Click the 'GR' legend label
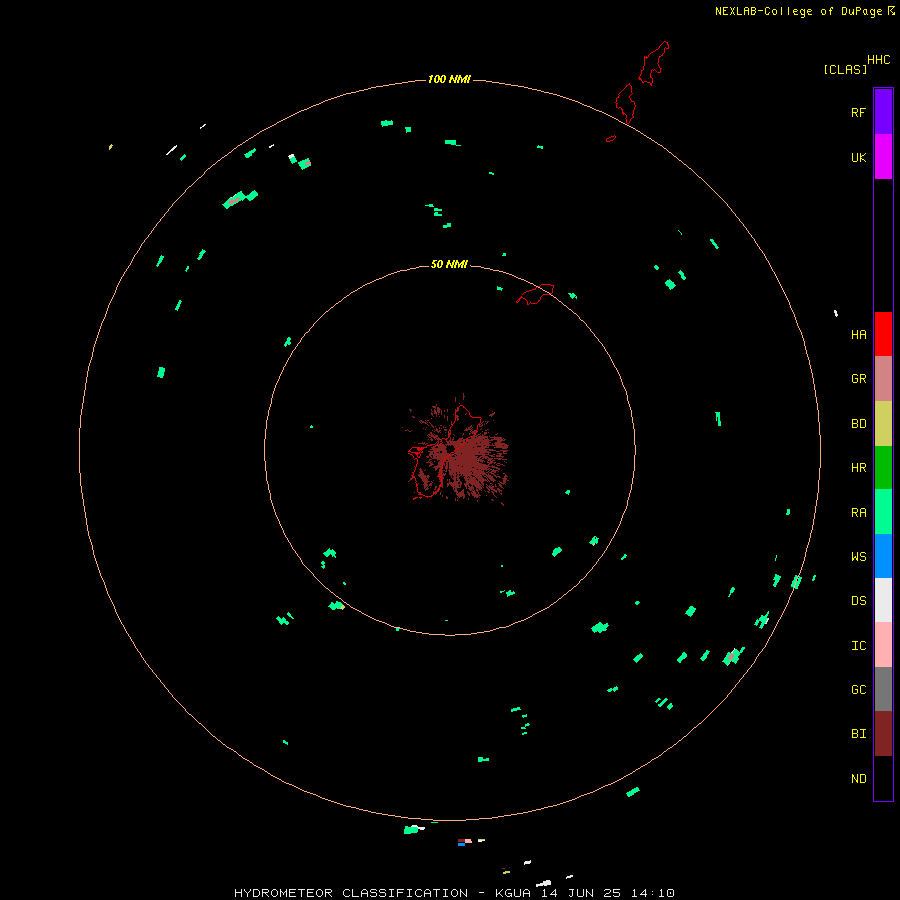 click(858, 379)
